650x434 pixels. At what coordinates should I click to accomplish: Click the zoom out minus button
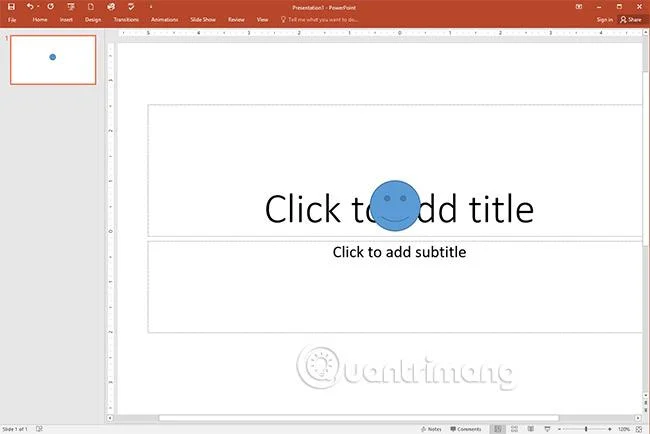[560, 429]
